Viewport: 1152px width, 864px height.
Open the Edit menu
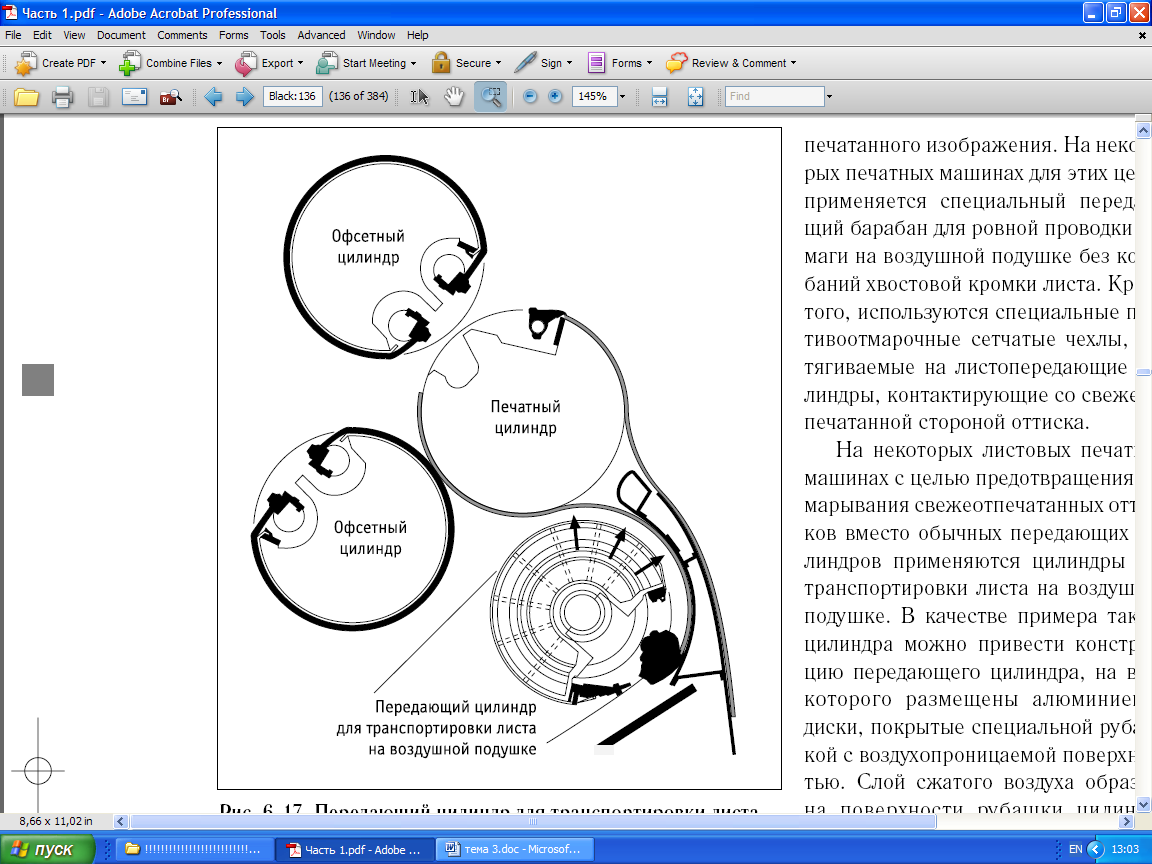click(x=42, y=35)
